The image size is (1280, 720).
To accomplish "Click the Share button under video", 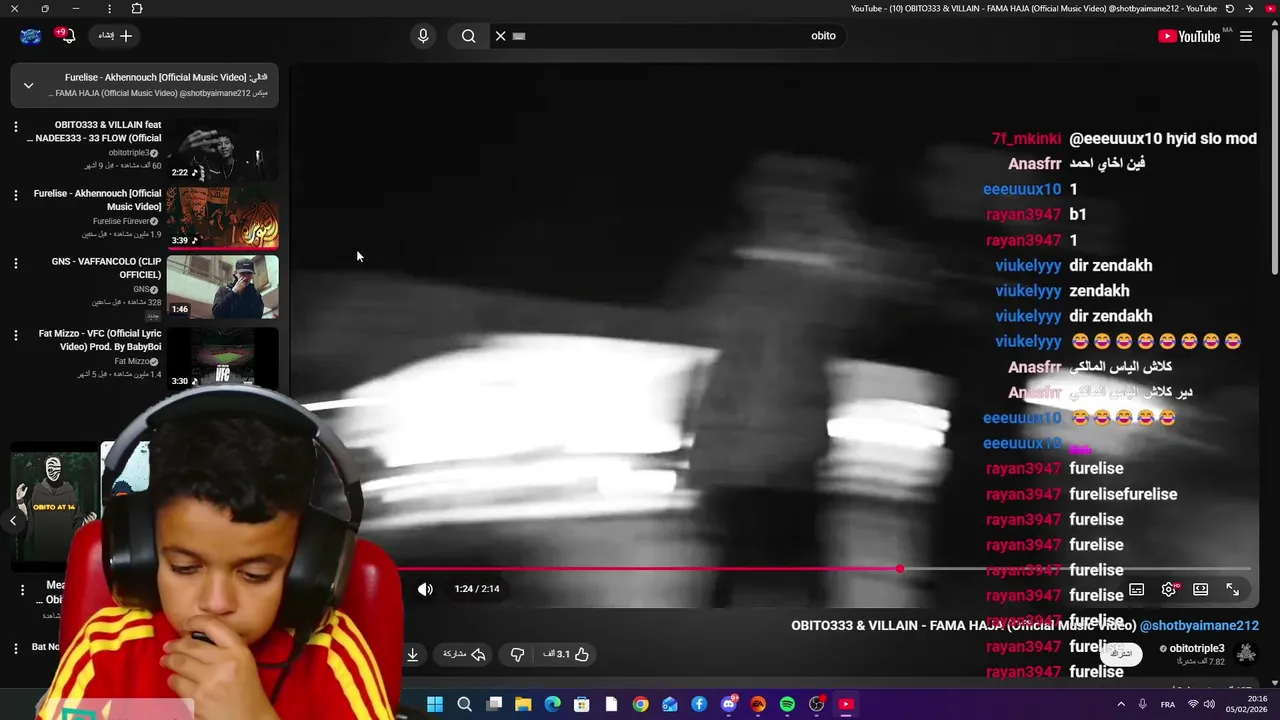I will coord(465,654).
